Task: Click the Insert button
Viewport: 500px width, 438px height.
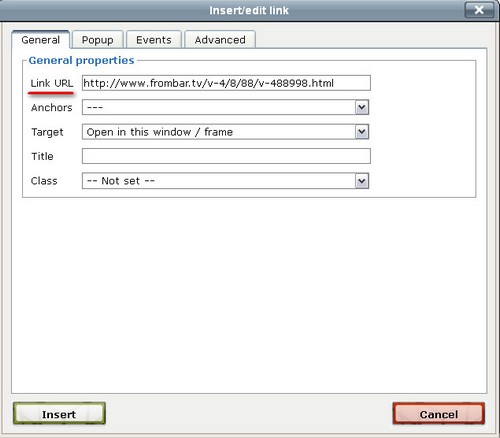Action: 59,414
